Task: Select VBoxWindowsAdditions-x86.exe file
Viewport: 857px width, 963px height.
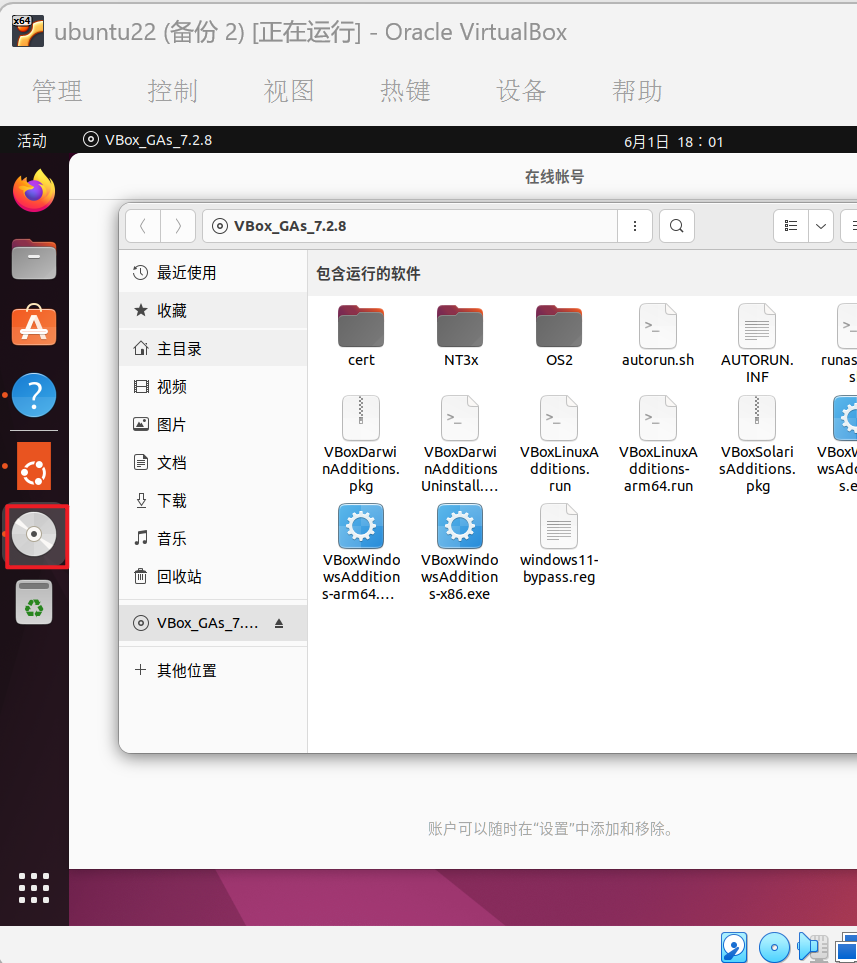Action: pos(460,553)
